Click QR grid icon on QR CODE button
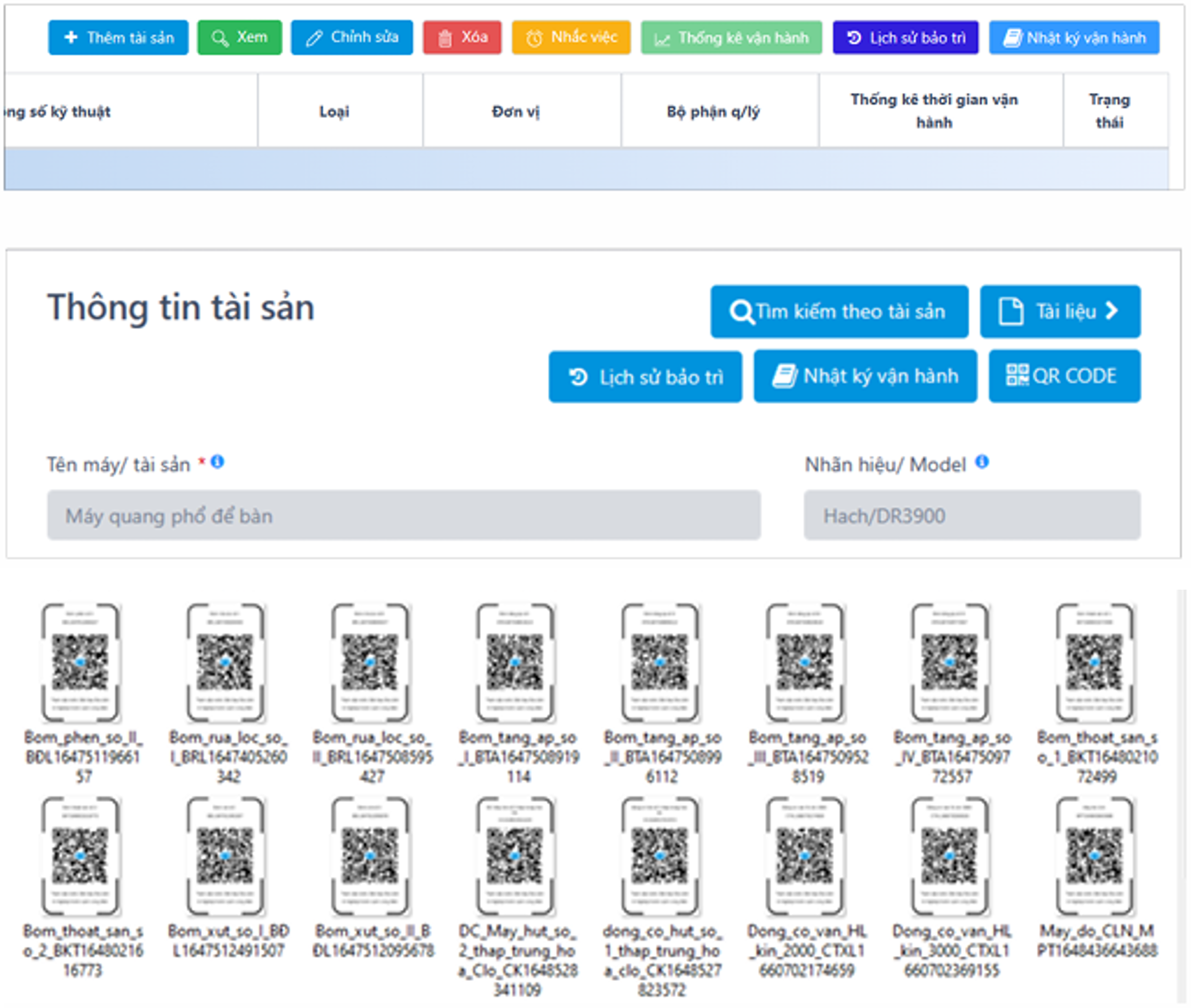The image size is (1191, 1008). pyautogui.click(x=1017, y=376)
